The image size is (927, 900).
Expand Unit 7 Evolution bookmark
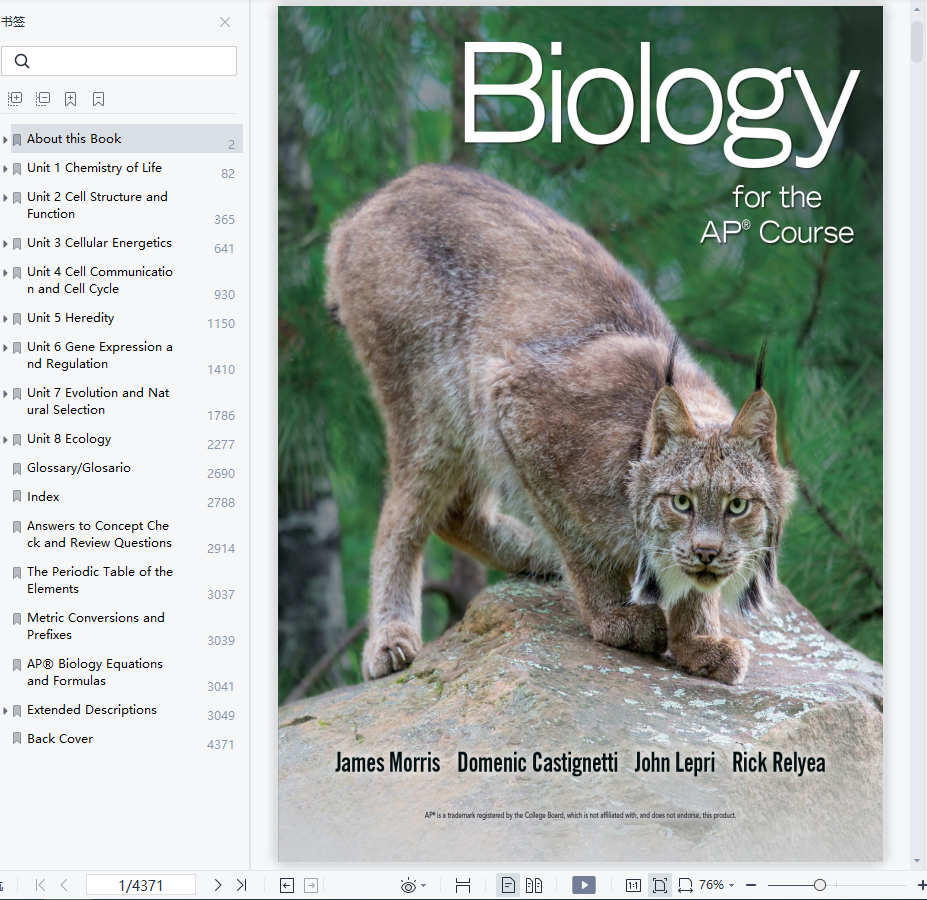(x=5, y=394)
